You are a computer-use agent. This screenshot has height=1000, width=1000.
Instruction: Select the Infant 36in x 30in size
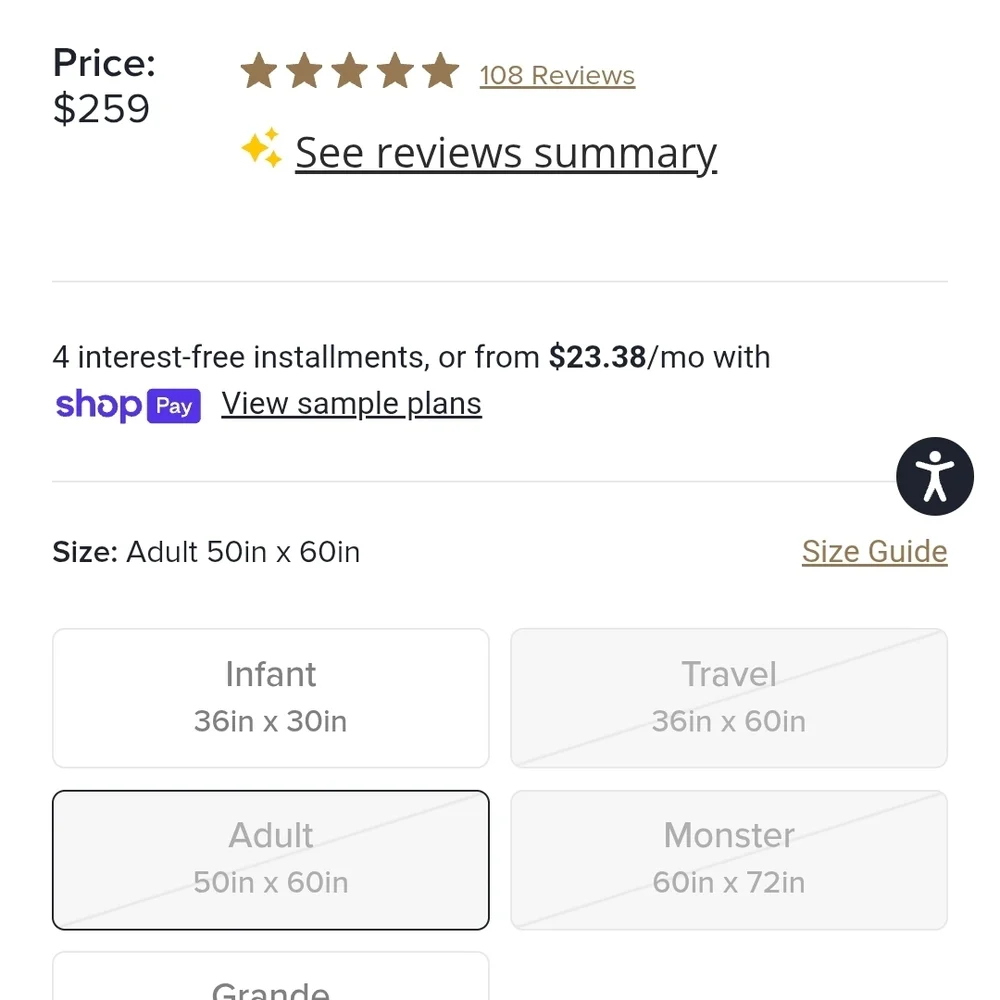[x=271, y=698]
